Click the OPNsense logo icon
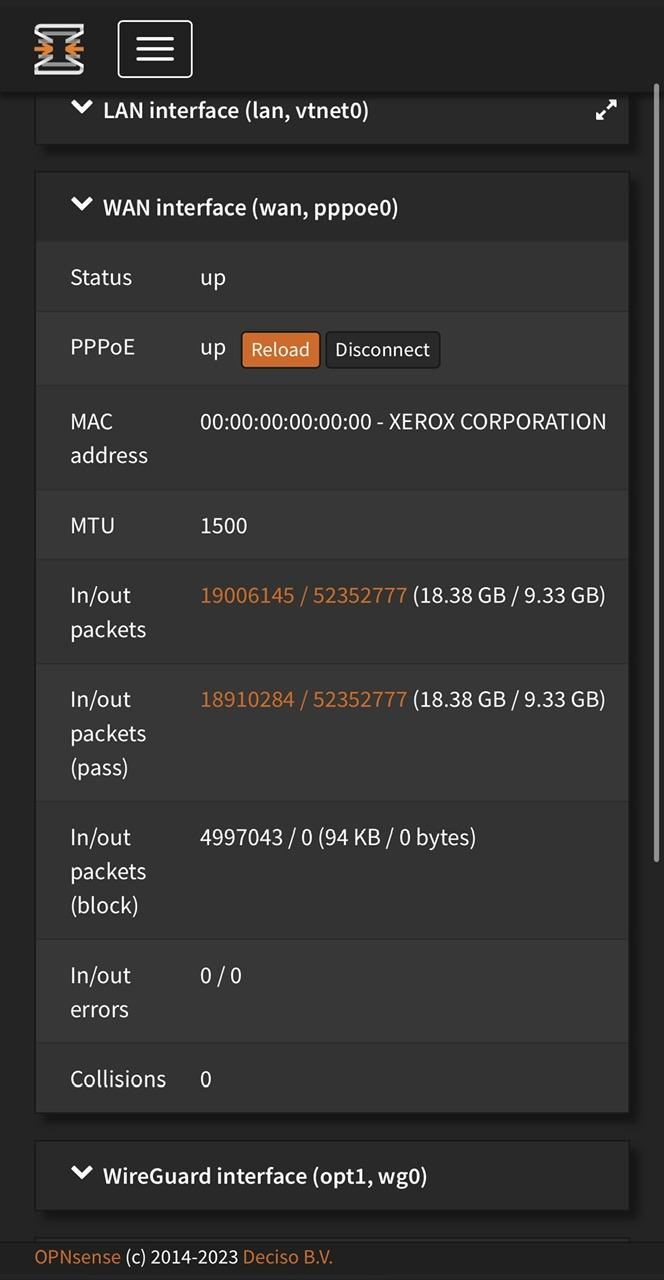The width and height of the screenshot is (664, 1280). coord(59,49)
